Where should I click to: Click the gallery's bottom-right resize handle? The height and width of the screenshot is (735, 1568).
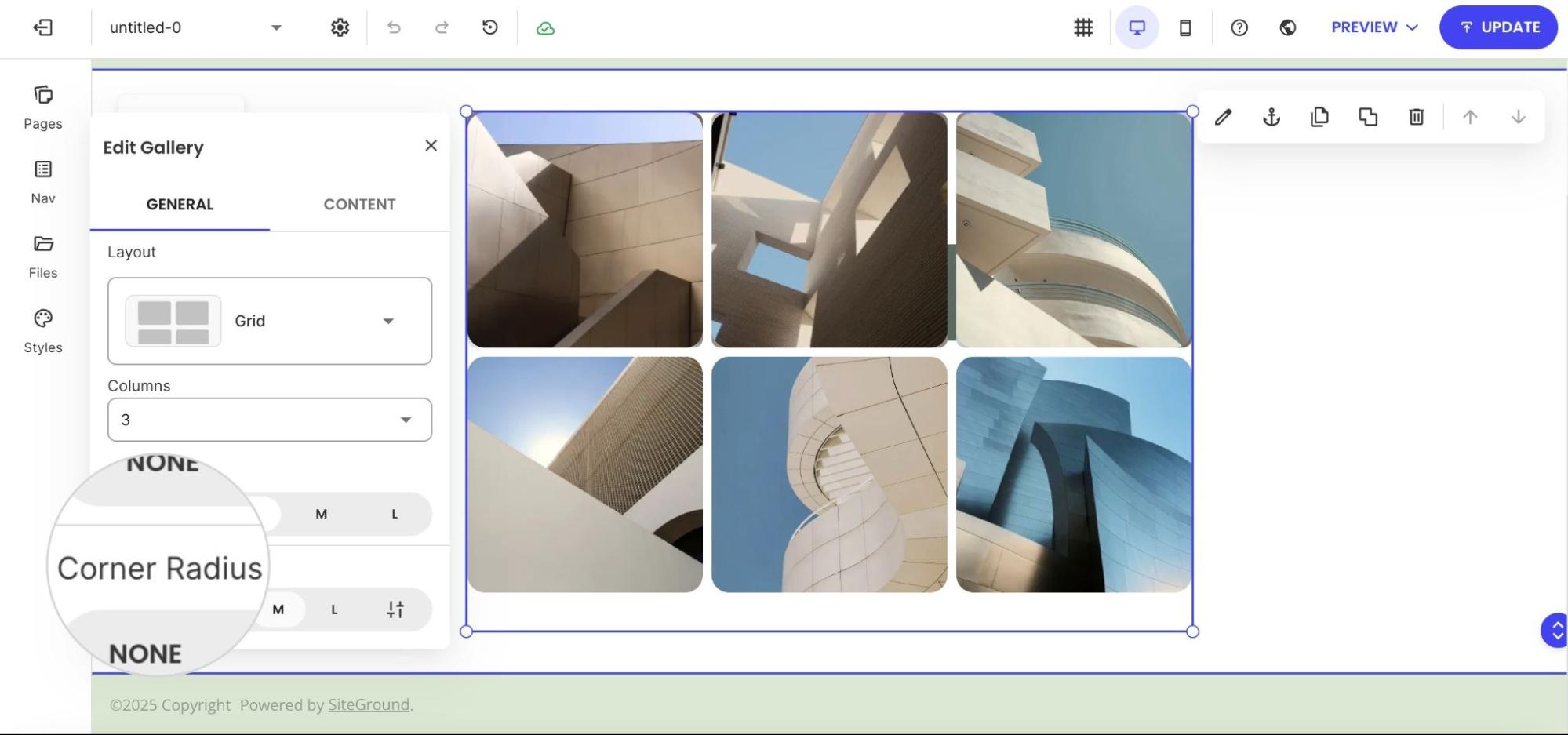[1192, 631]
